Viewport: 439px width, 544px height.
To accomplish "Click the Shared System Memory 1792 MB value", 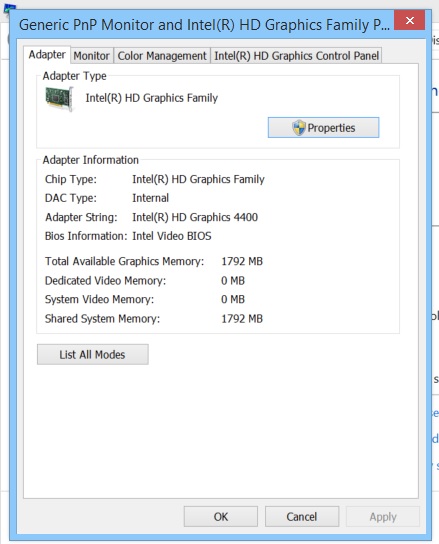I will (242, 318).
